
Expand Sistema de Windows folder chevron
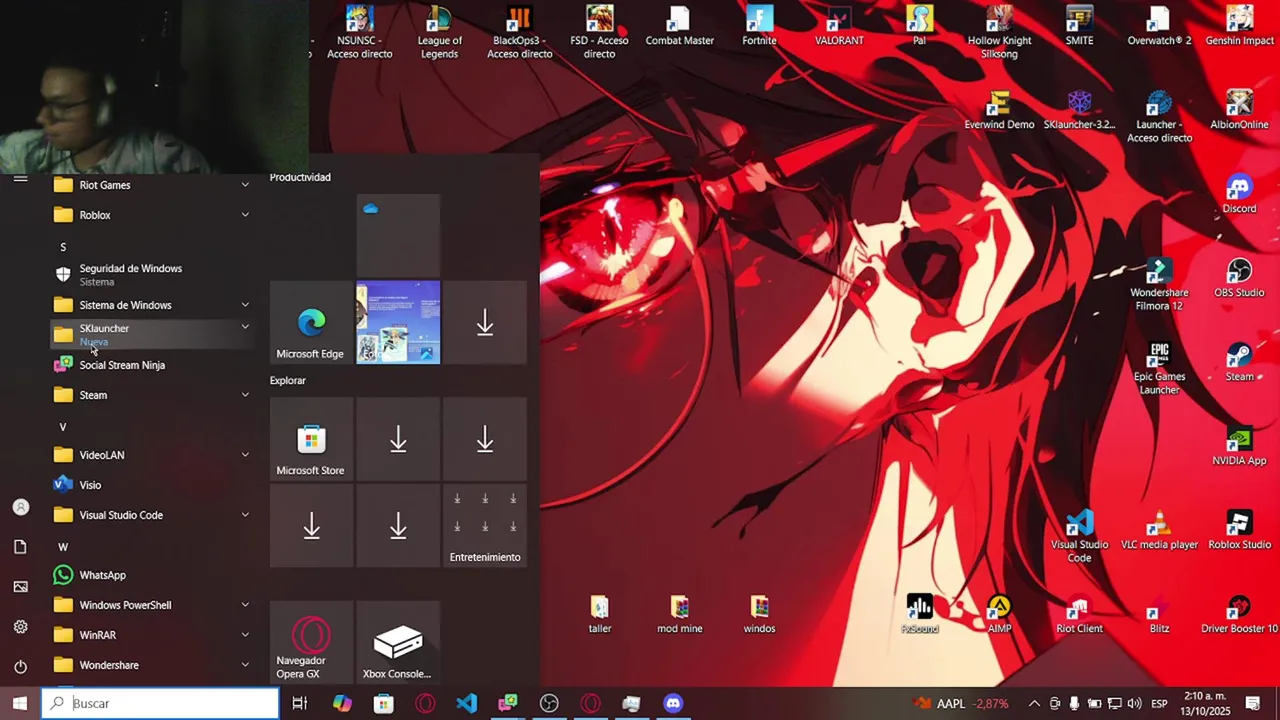point(245,305)
